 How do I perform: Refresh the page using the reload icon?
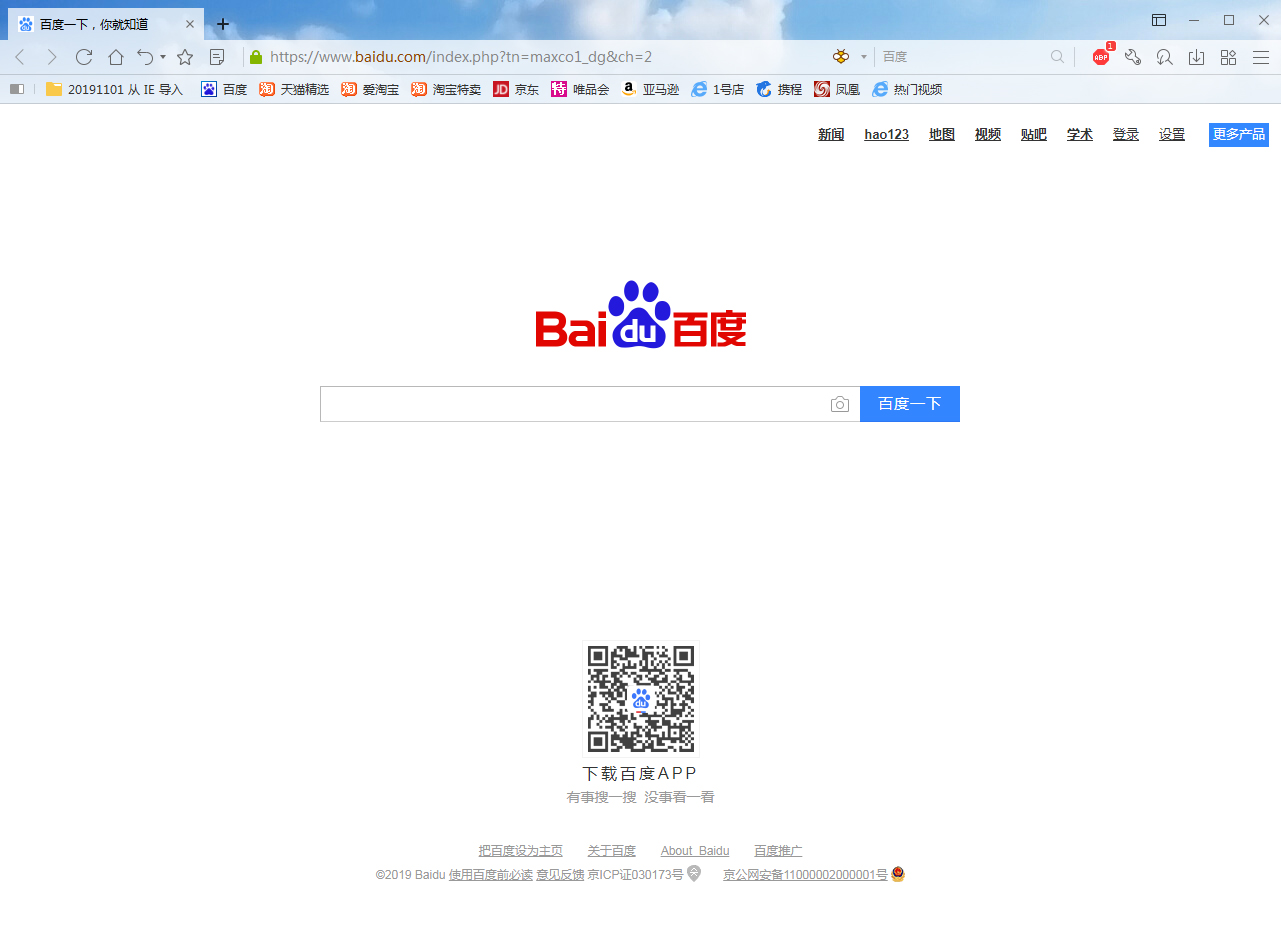tap(84, 57)
